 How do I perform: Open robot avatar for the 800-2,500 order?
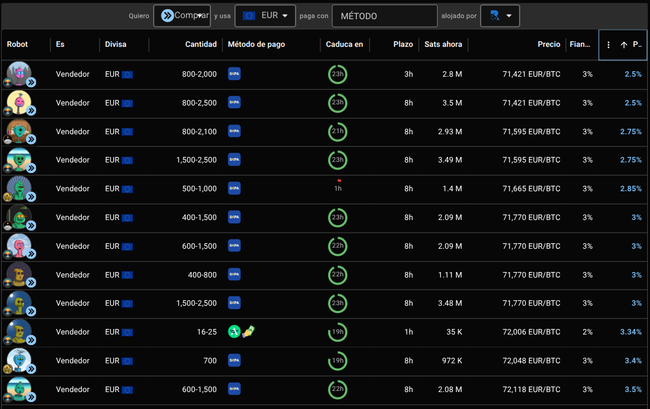[x=19, y=103]
